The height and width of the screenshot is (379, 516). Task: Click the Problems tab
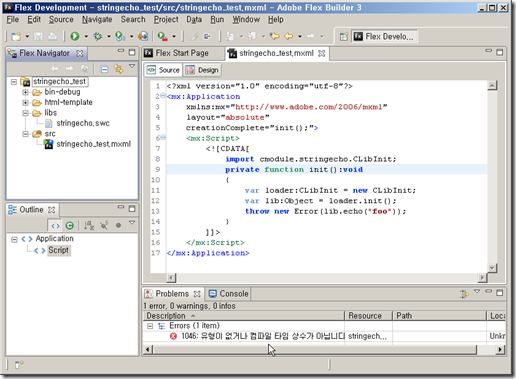(x=172, y=294)
